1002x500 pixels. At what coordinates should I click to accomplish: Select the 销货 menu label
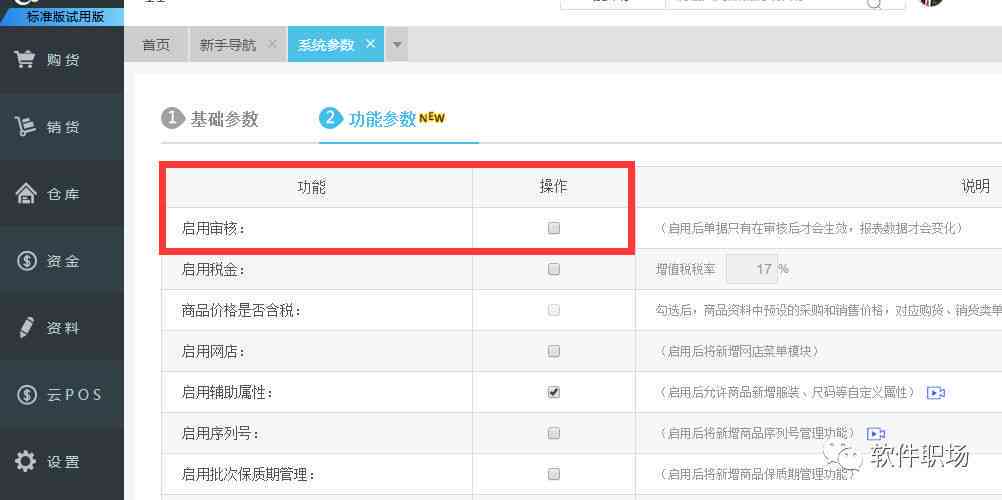tap(63, 127)
